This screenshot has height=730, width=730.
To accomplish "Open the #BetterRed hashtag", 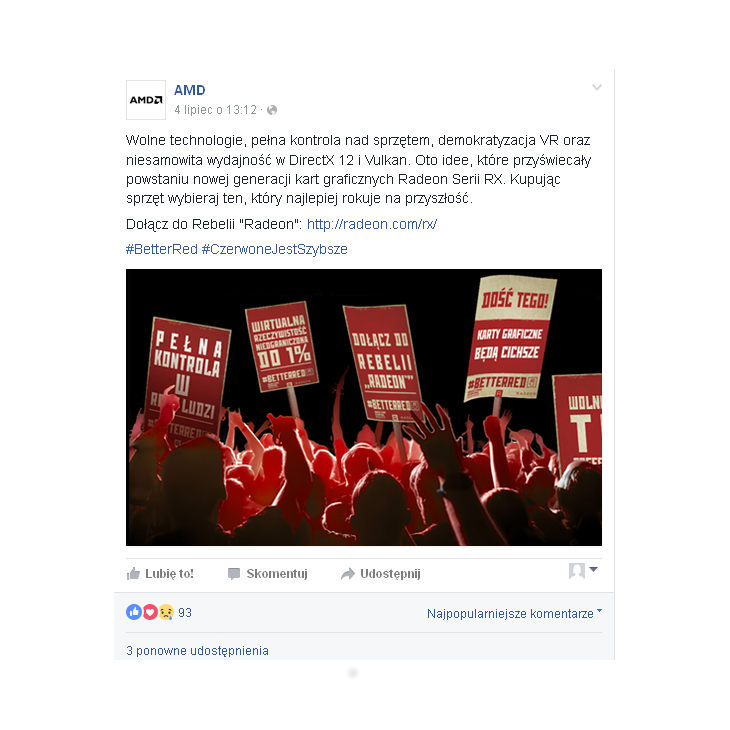I will click(x=162, y=249).
